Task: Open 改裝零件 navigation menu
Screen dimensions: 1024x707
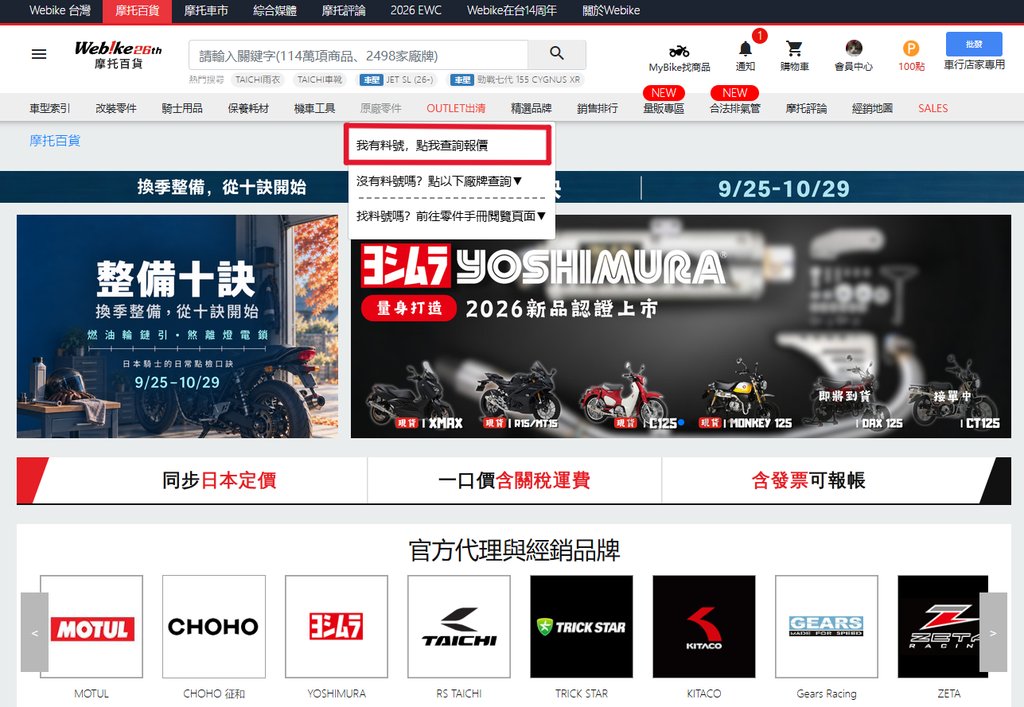Action: tap(116, 108)
